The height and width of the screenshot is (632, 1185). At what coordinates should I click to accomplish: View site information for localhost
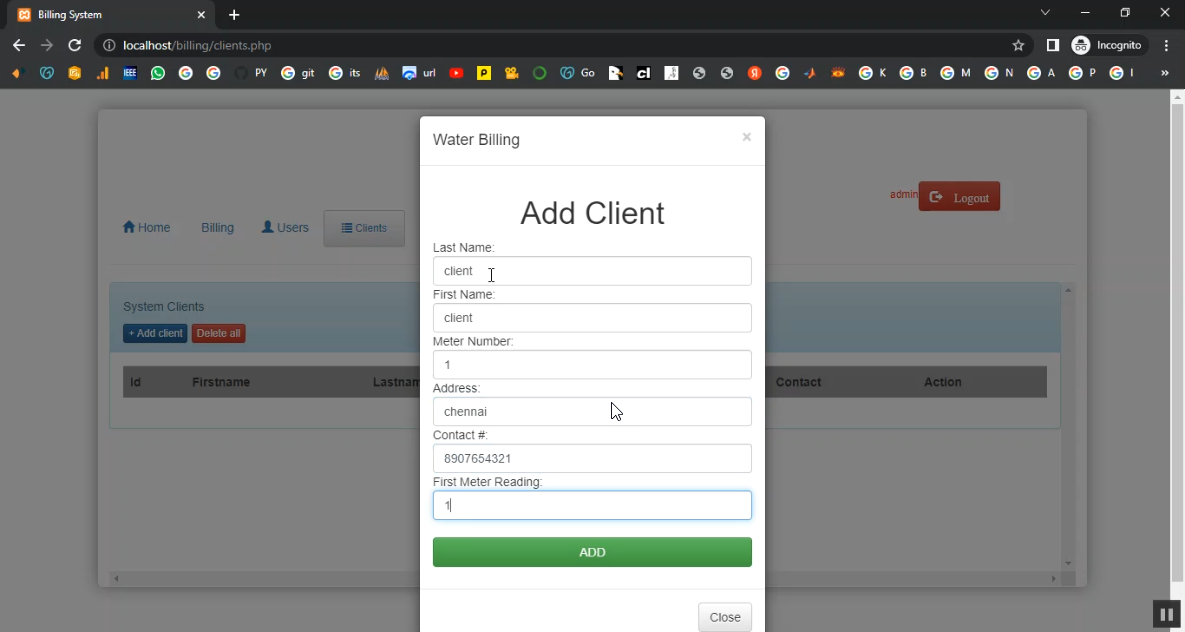pos(109,45)
